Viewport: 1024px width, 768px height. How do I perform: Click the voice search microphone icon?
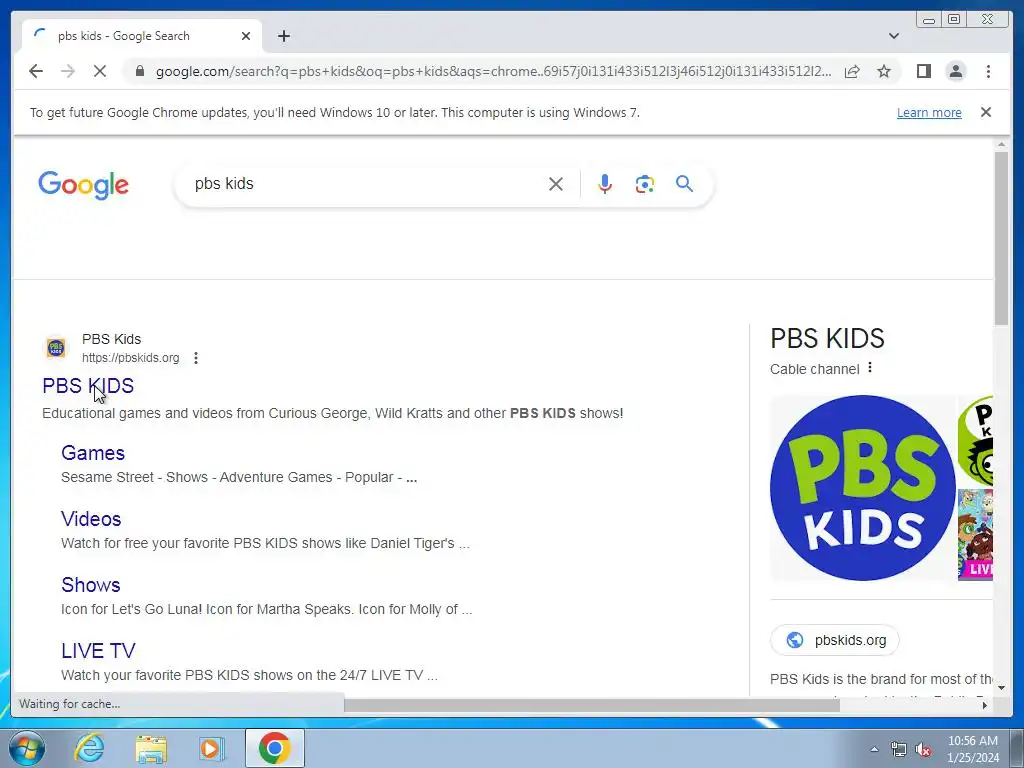click(x=605, y=184)
